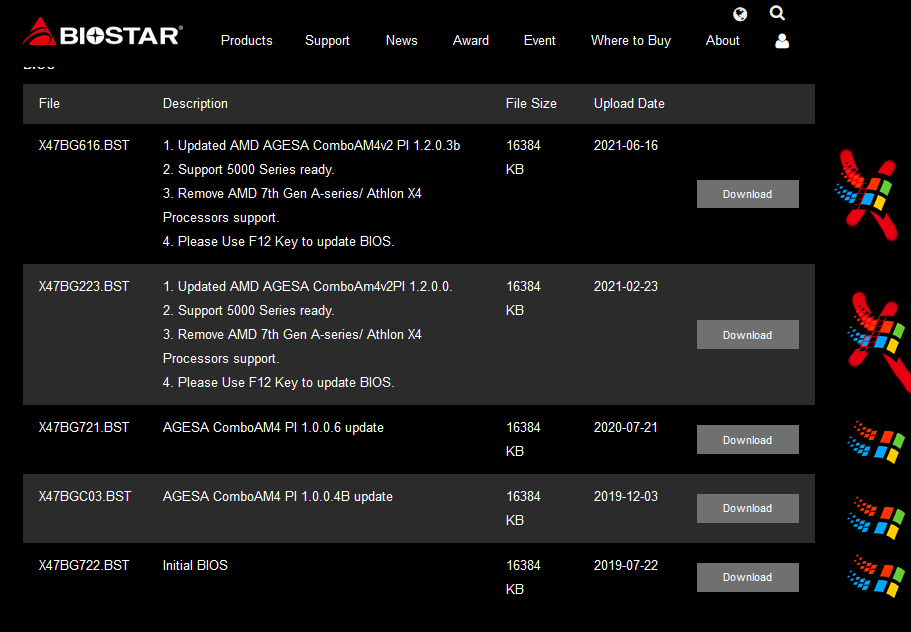911x632 pixels.
Task: Click Support 5000 Series ready in X47BG616.BST row
Action: [249, 170]
